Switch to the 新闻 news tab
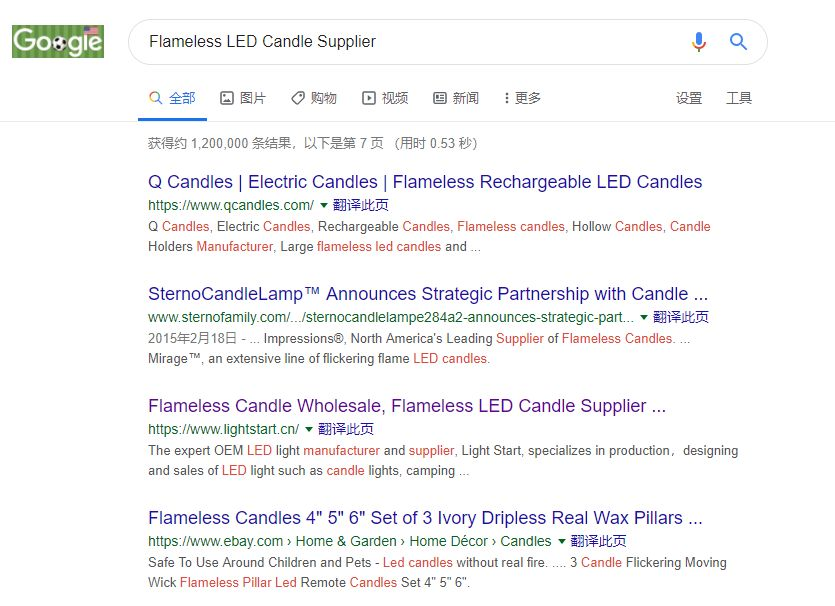The width and height of the screenshot is (835, 606). pos(456,98)
